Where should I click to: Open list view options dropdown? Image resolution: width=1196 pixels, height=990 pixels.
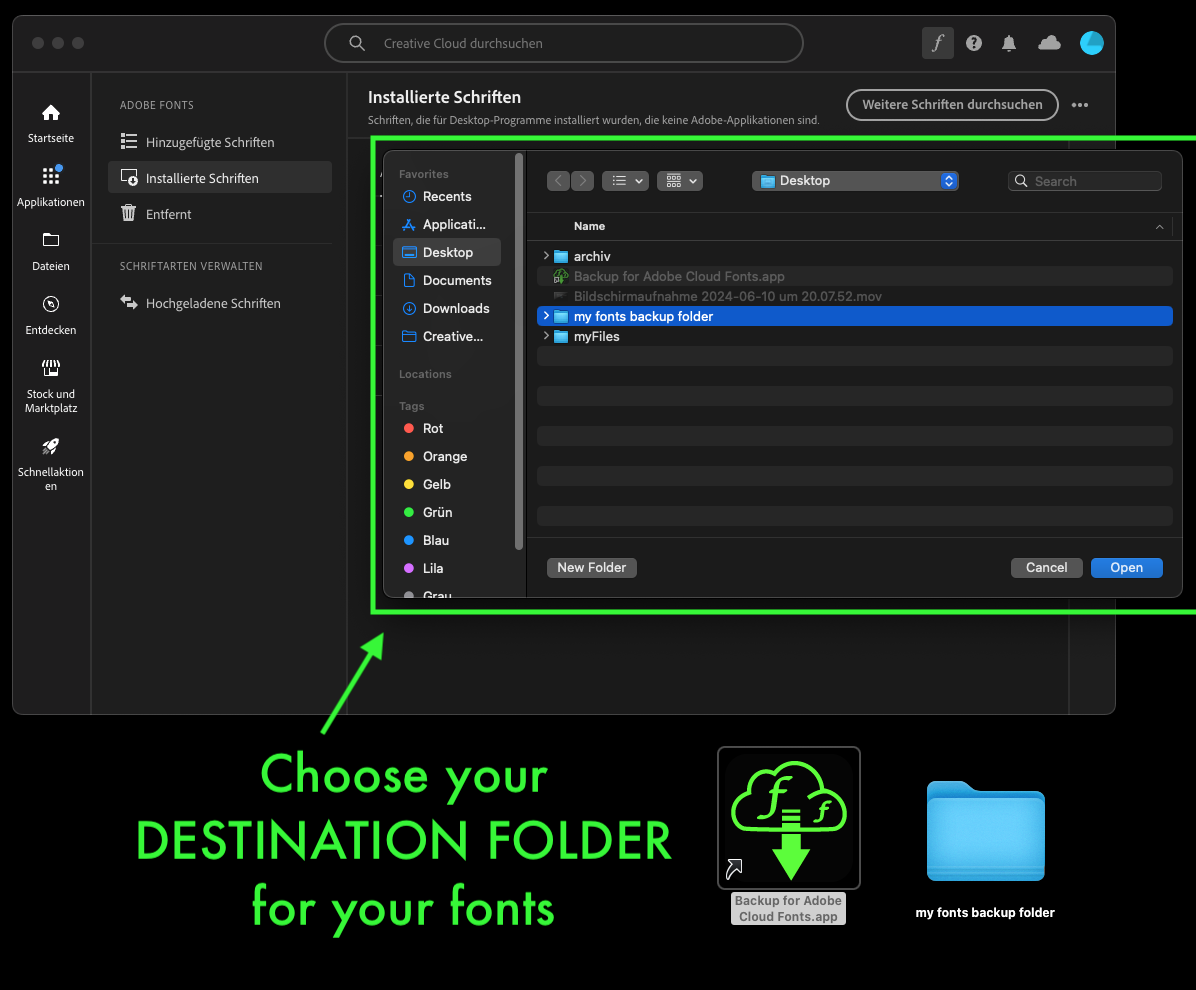point(625,181)
